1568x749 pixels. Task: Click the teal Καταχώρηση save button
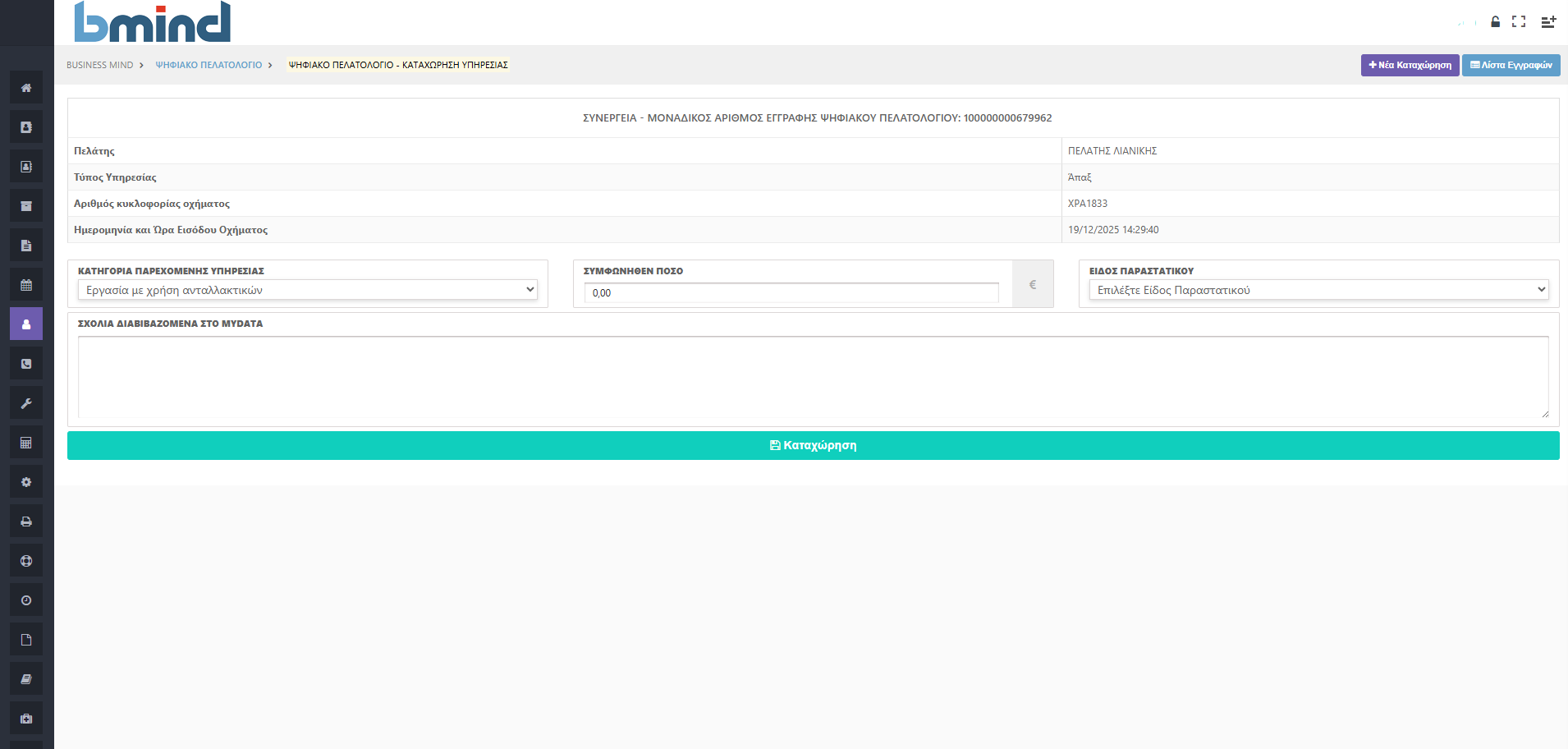coord(813,445)
